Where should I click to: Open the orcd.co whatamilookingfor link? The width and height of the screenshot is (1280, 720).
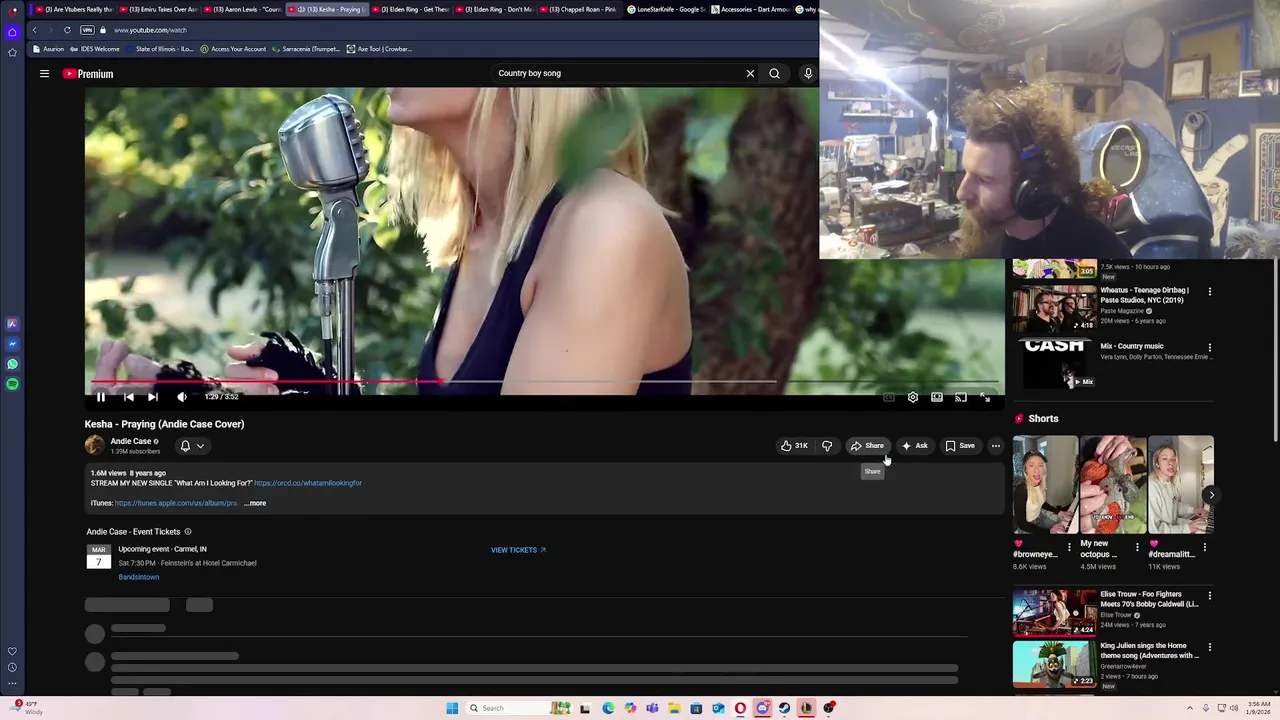click(x=308, y=483)
